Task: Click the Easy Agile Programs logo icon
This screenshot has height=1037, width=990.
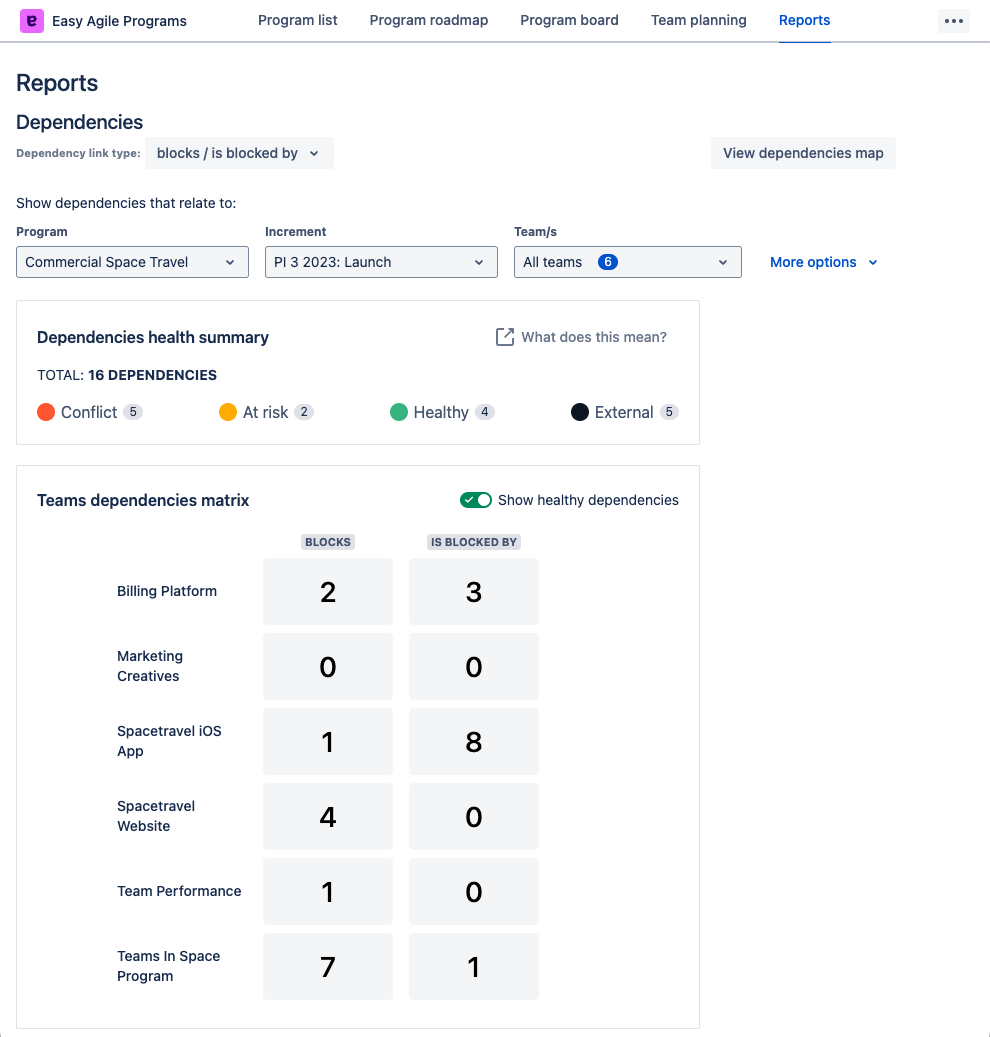Action: (x=34, y=20)
